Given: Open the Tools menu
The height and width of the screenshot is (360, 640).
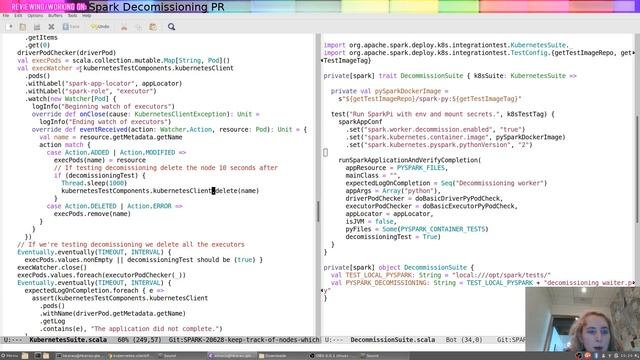Looking at the screenshot, I should pyautogui.click(x=72, y=16).
